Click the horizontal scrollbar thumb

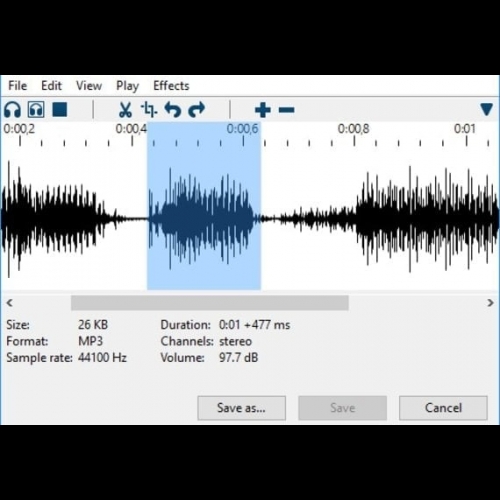[x=210, y=303]
